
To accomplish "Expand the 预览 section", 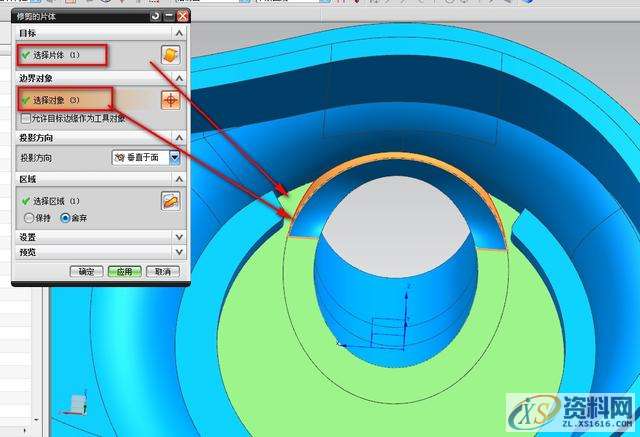I will click(179, 252).
